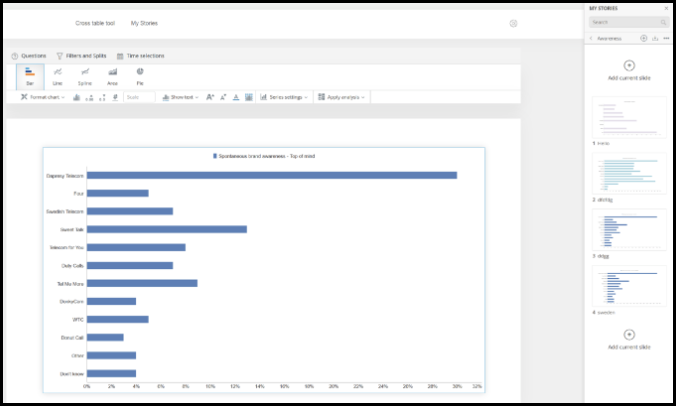The image size is (676, 406).
Task: Go to Cross table tool
Action: pyautogui.click(x=95, y=23)
